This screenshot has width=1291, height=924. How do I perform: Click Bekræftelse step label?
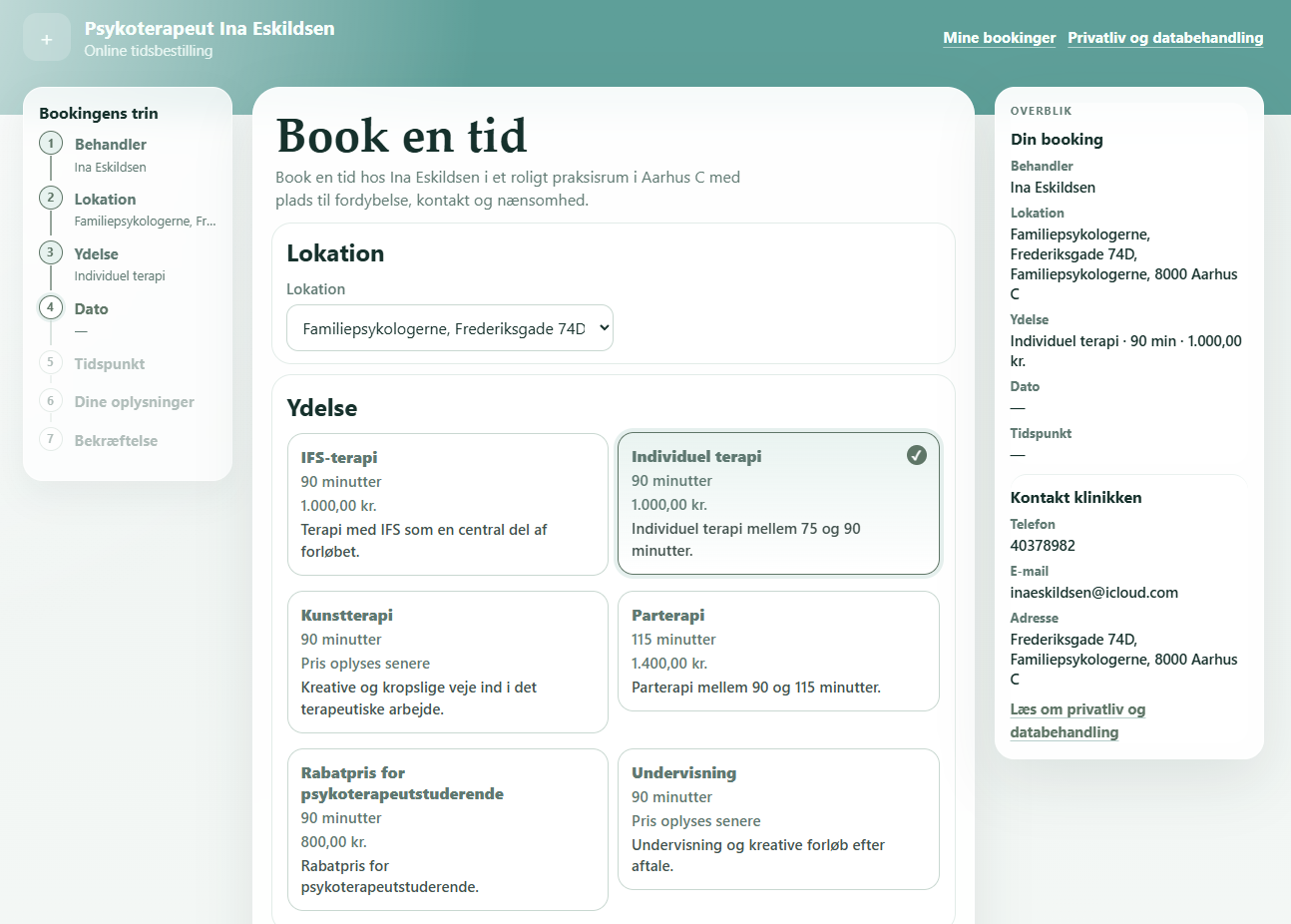pos(116,441)
